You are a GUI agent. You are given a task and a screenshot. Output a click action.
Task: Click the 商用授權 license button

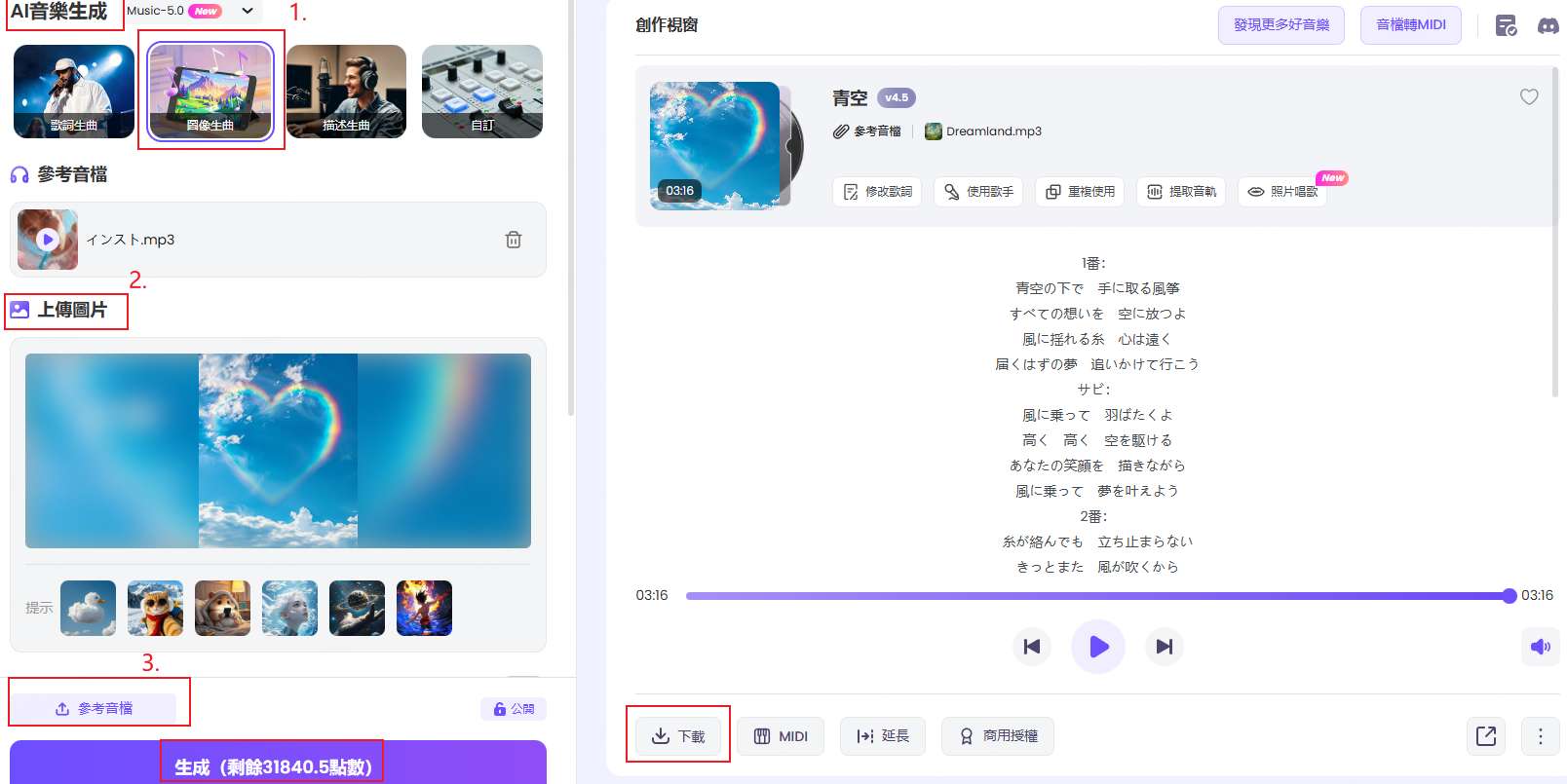pyautogui.click(x=998, y=736)
